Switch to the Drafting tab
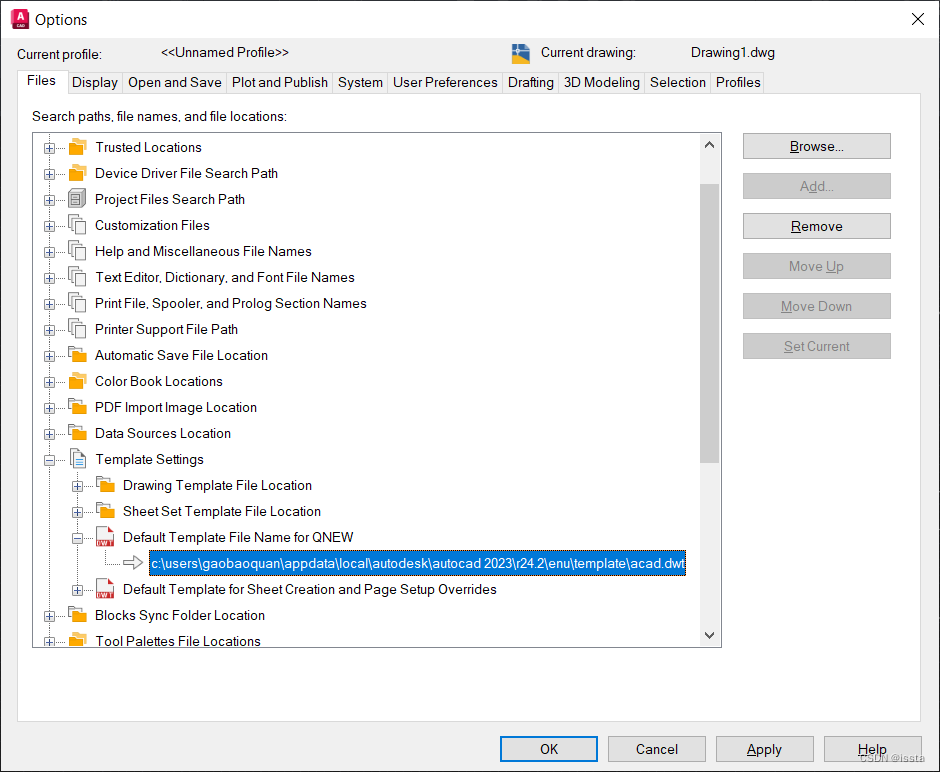Viewport: 940px width, 772px height. pyautogui.click(x=531, y=82)
